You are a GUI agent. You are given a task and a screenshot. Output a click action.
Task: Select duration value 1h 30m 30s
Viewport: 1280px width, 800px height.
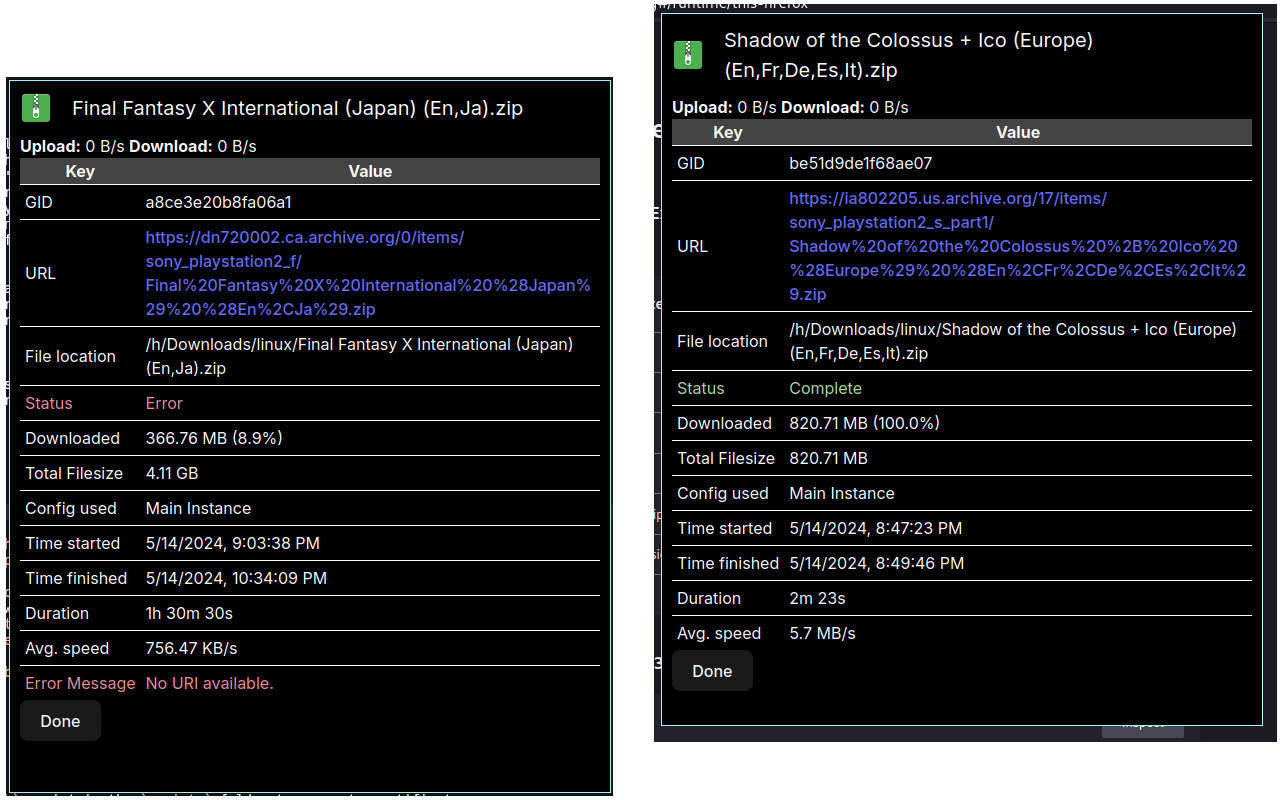[189, 613]
